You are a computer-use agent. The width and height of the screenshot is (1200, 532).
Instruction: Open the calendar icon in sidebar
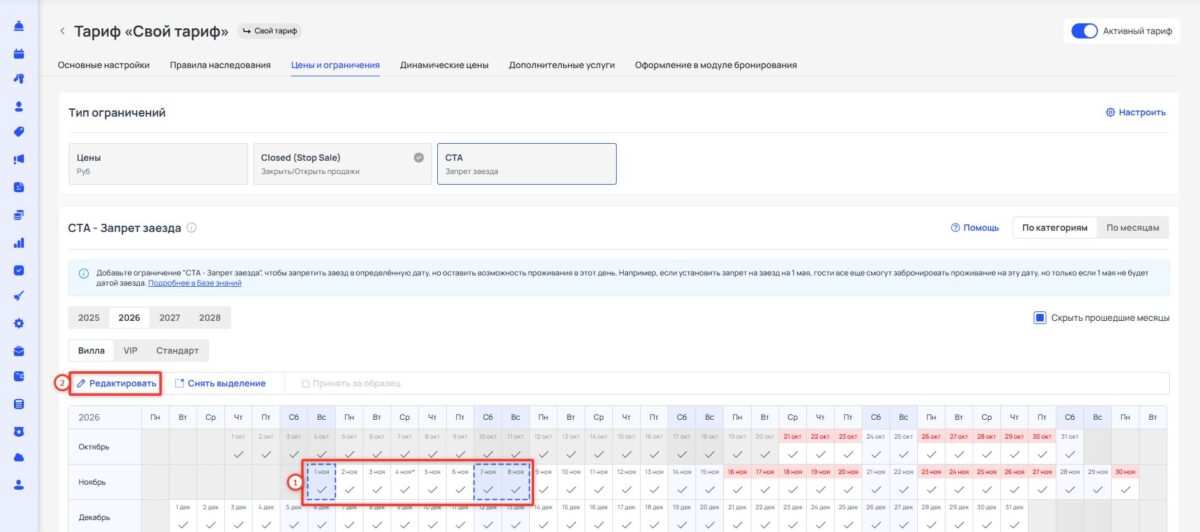point(18,53)
